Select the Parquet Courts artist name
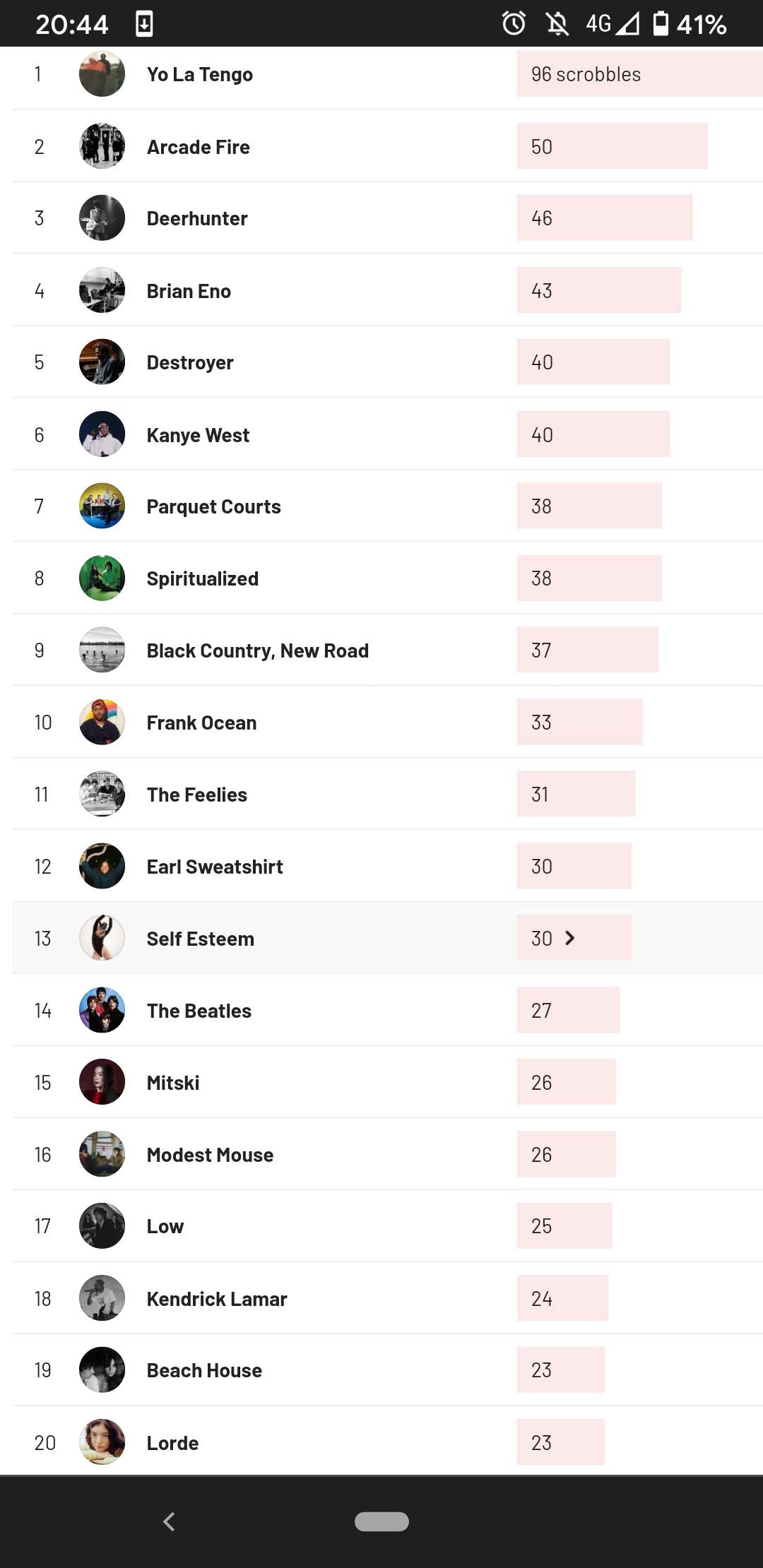Screen dimensions: 763x1568 pyautogui.click(x=213, y=506)
